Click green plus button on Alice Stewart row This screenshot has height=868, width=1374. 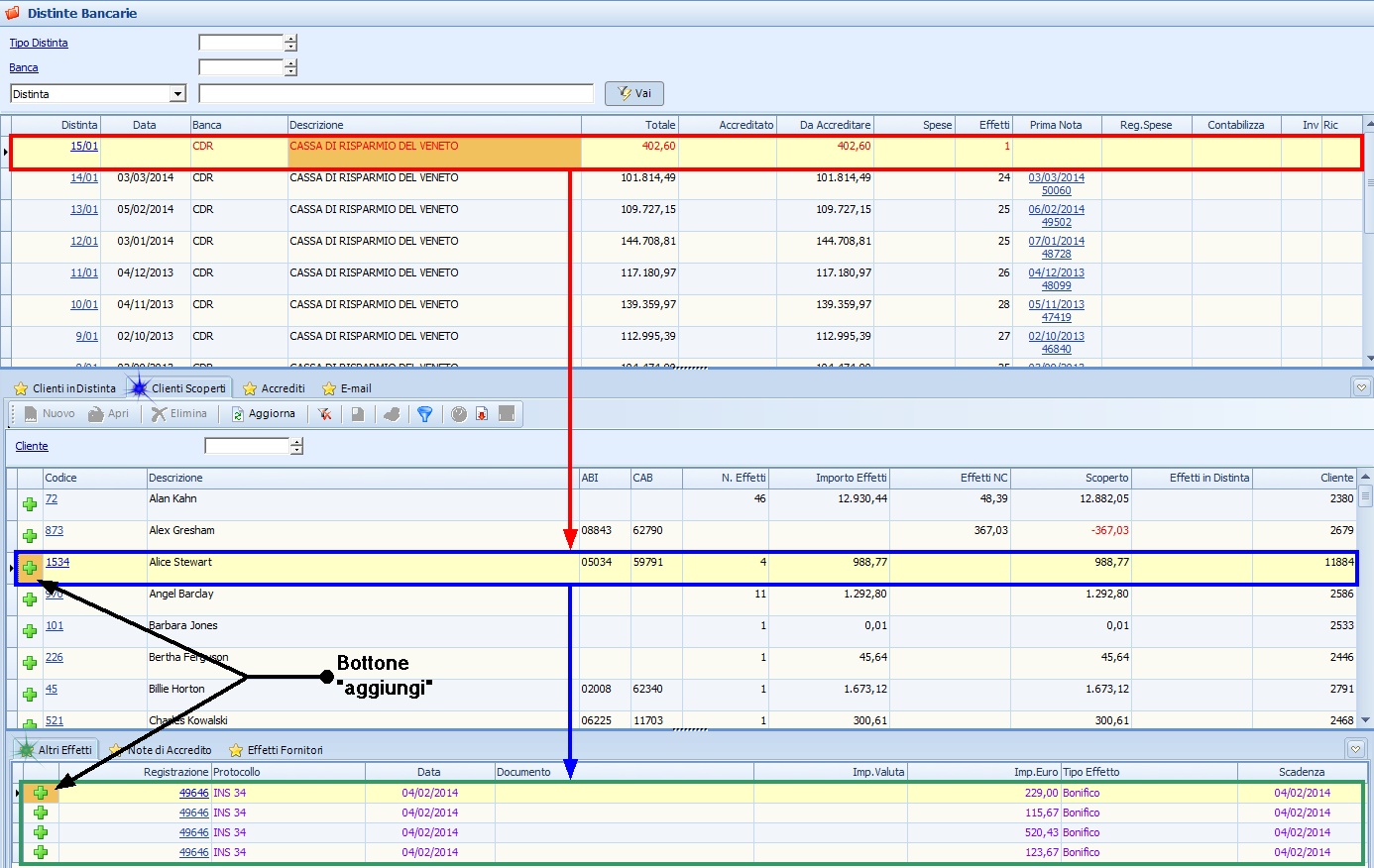coord(30,568)
